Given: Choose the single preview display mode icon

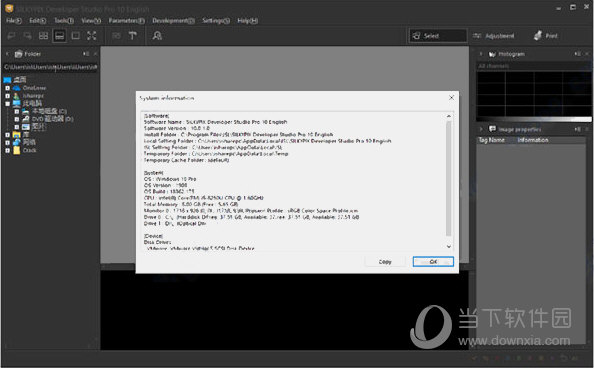Looking at the screenshot, I should point(76,36).
